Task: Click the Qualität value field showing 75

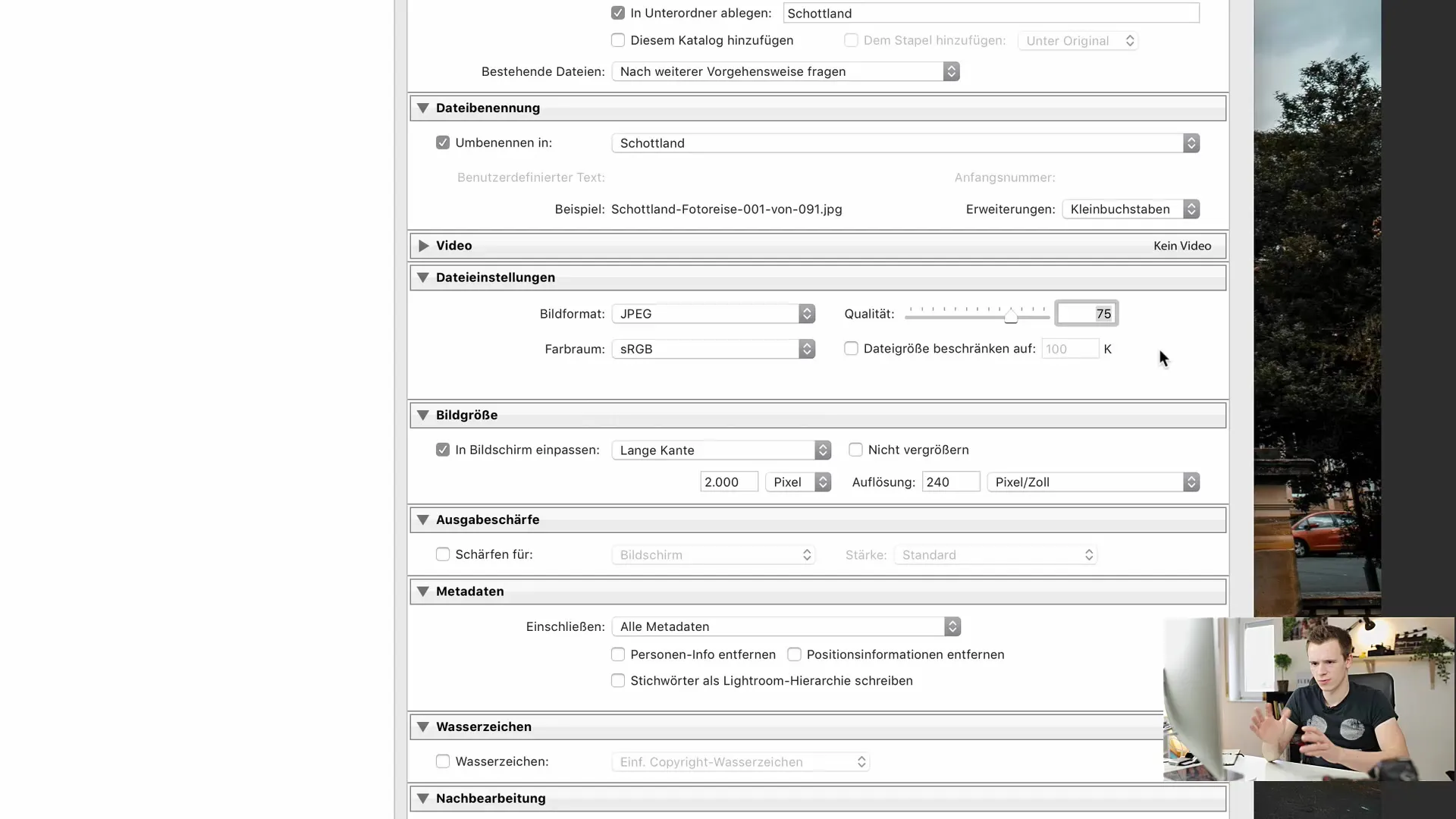Action: coord(1087,313)
